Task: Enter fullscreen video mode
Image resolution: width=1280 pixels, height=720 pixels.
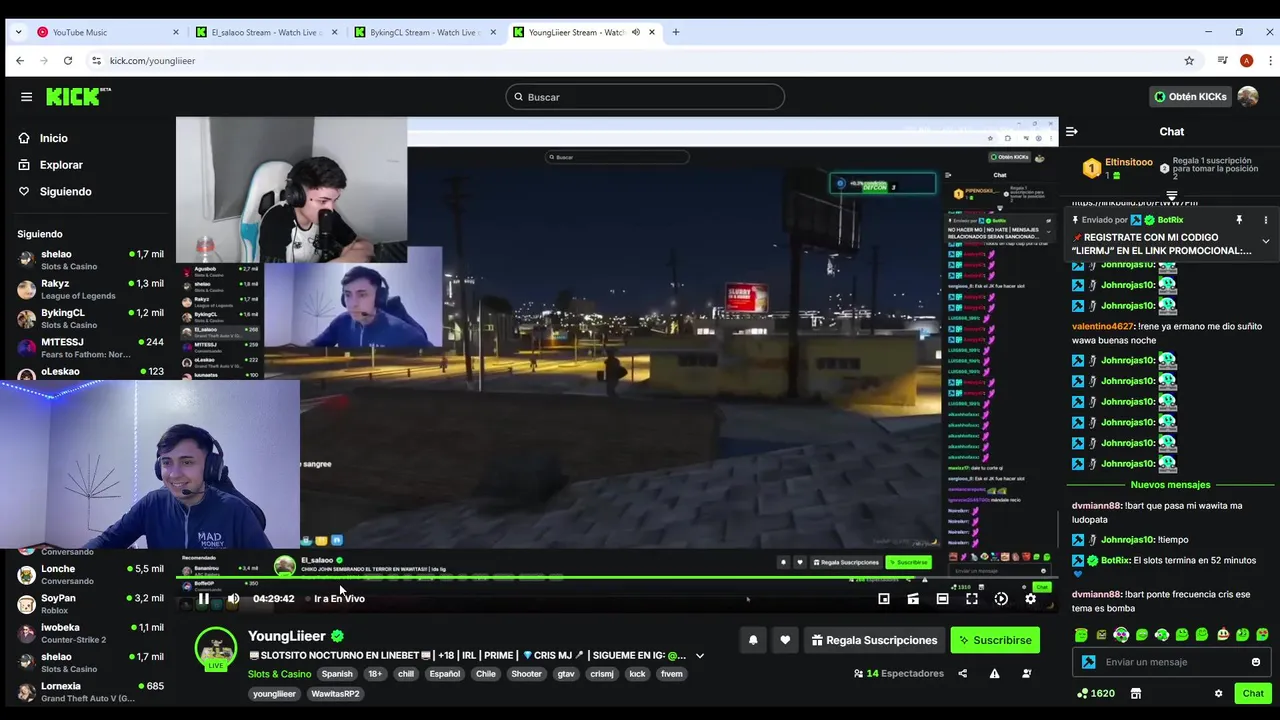Action: click(972, 599)
